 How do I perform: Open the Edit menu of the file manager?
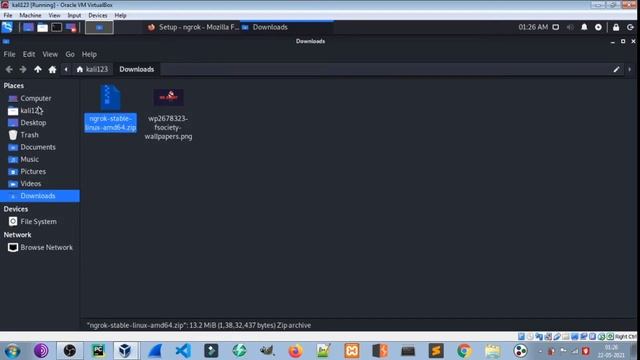tap(29, 54)
